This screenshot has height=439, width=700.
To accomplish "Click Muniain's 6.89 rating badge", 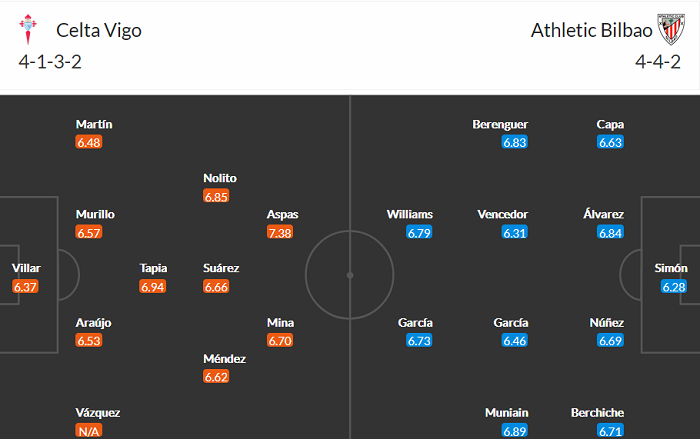I will (514, 431).
